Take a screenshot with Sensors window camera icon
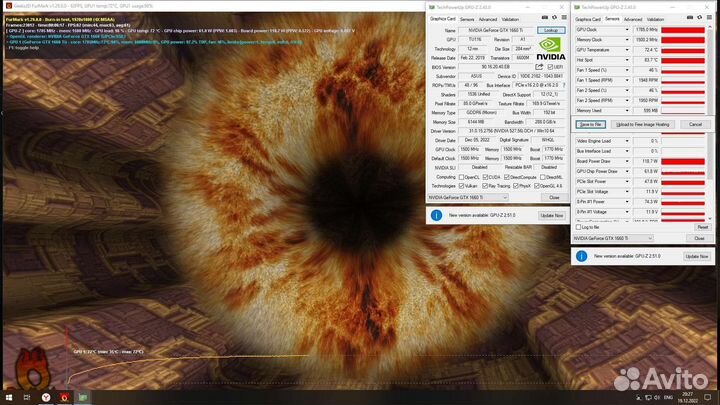Screen dimensions: 720x405 (690, 17)
